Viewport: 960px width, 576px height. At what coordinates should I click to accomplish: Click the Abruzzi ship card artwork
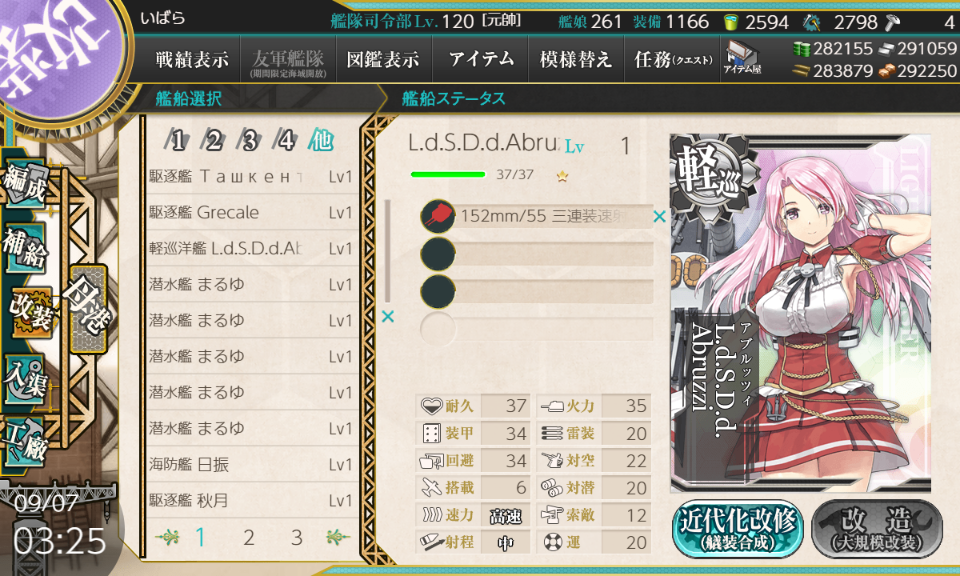[800, 313]
